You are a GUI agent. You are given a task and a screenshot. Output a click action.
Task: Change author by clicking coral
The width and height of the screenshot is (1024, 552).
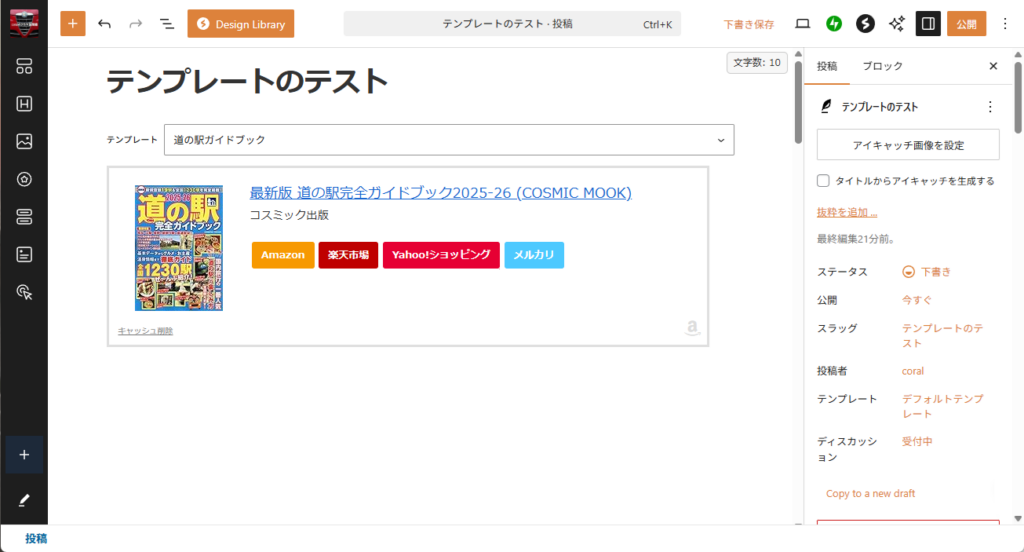912,371
